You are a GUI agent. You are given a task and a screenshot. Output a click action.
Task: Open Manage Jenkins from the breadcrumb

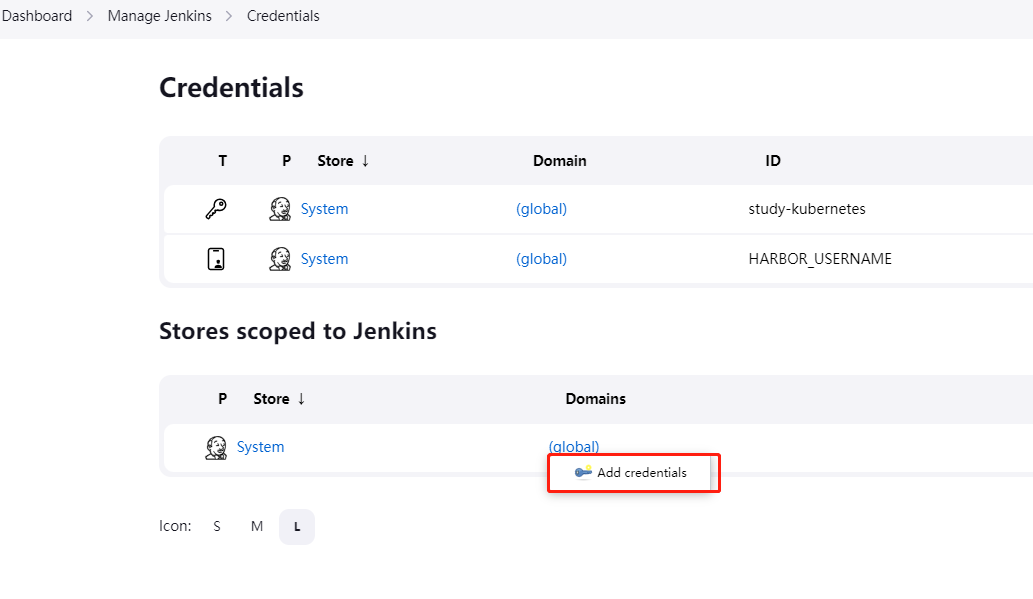click(159, 15)
